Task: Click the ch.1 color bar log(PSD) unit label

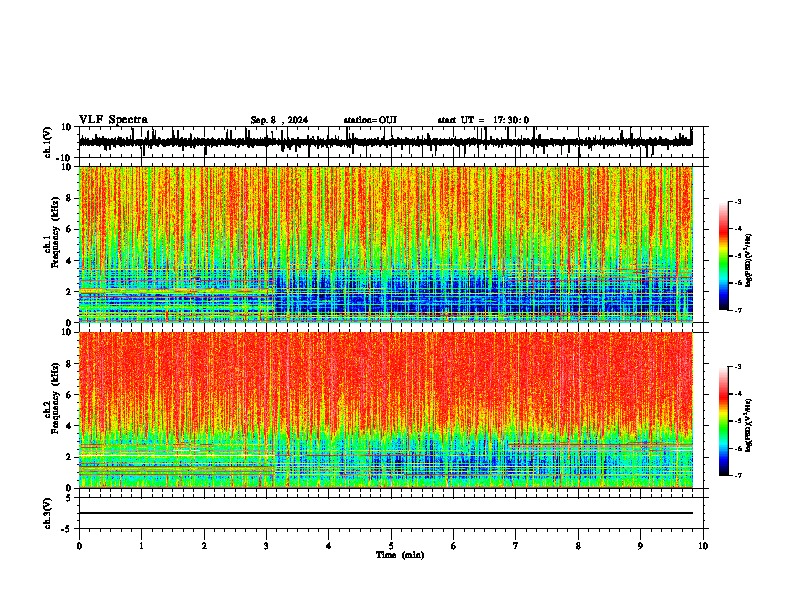Action: click(x=749, y=260)
